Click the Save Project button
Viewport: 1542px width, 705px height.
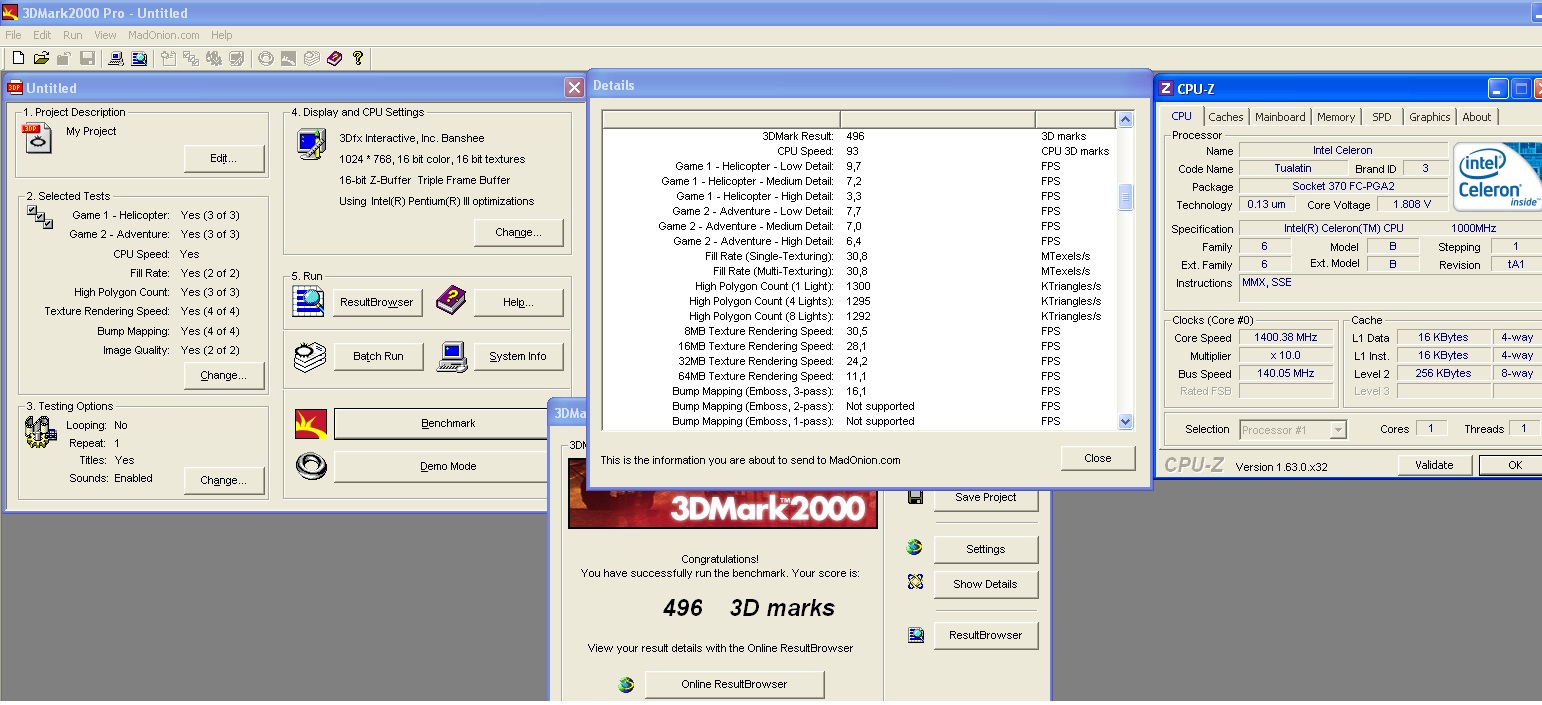[x=985, y=497]
